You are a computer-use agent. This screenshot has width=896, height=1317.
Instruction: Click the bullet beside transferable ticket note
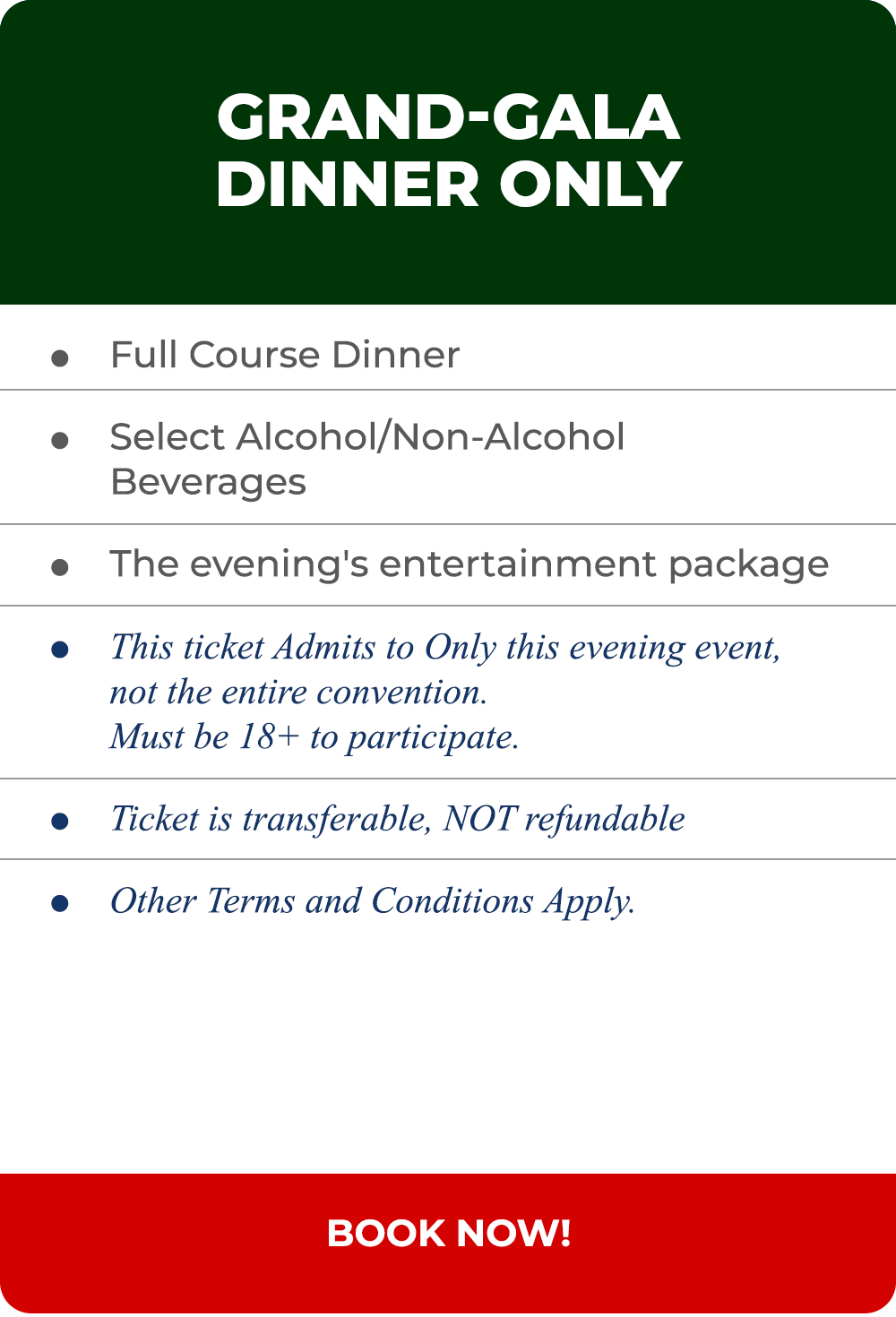point(60,821)
